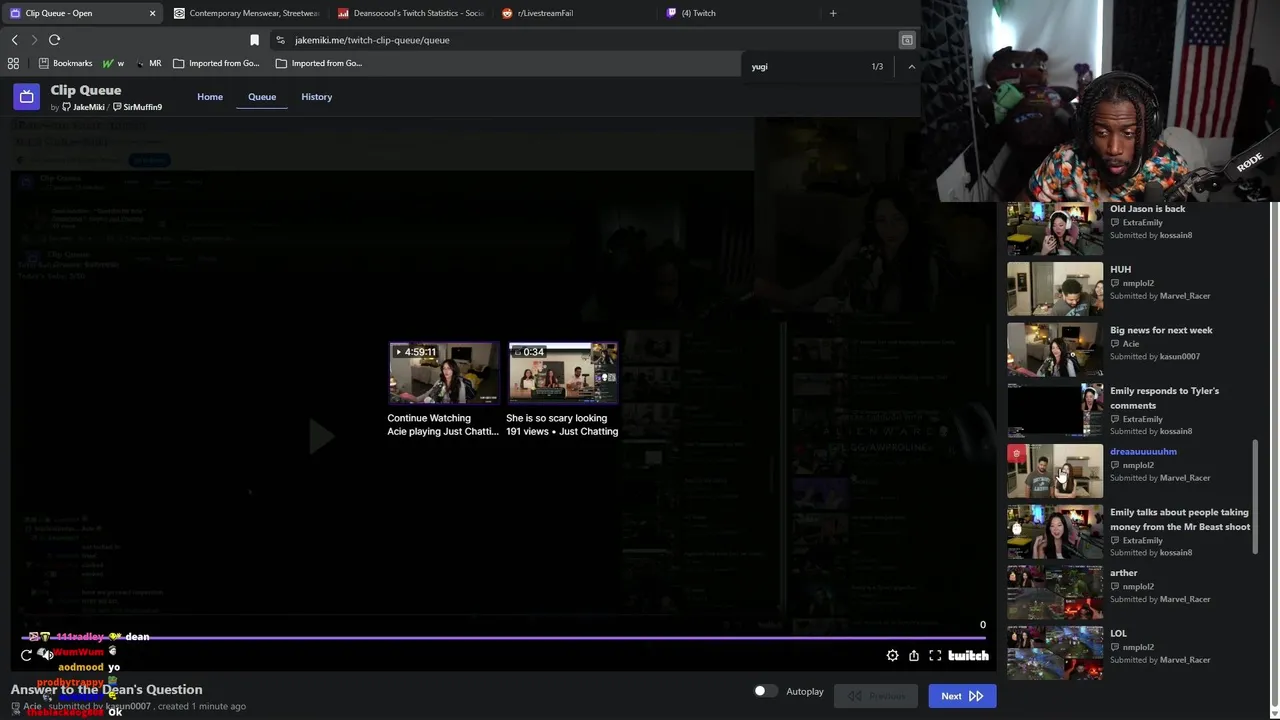This screenshot has height=720, width=1280.
Task: Click the Old Jason is back thumbnail
Action: pos(1055,228)
